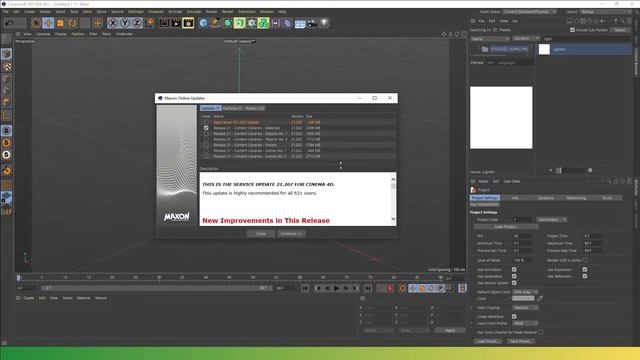This screenshot has height=360, width=640.
Task: Toggle the Linear Workflow checkbox
Action: click(x=514, y=316)
